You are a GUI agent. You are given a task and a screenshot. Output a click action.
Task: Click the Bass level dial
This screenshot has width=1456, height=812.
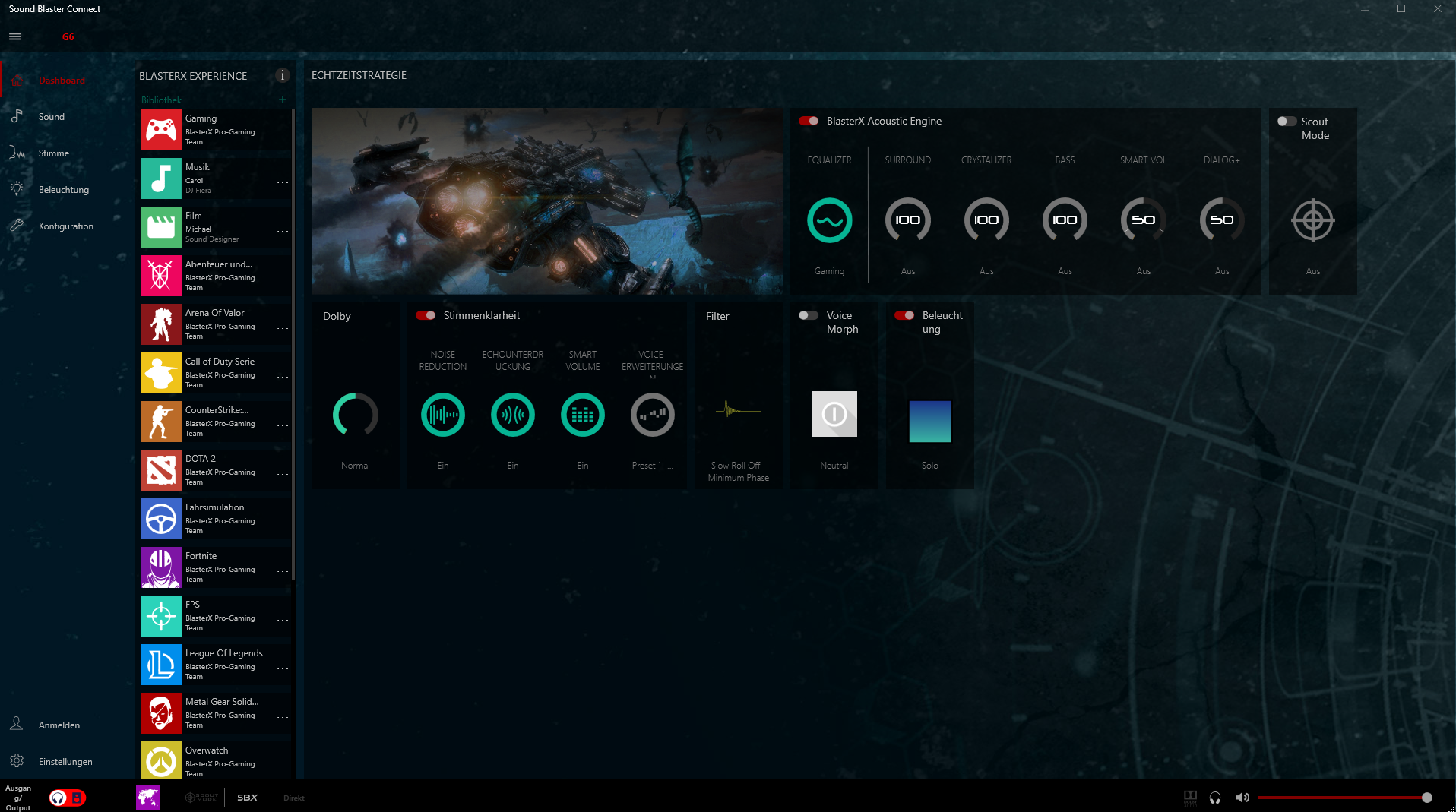1065,220
